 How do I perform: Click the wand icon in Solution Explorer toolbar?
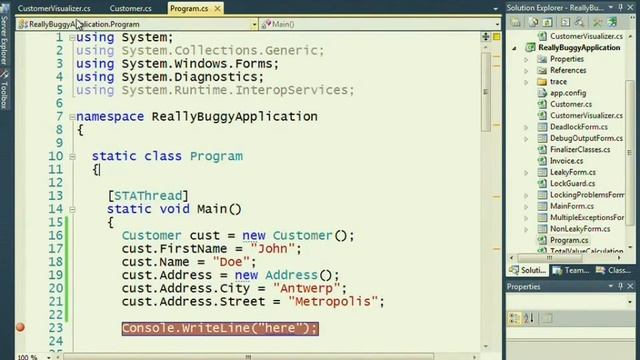pyautogui.click(x=597, y=22)
